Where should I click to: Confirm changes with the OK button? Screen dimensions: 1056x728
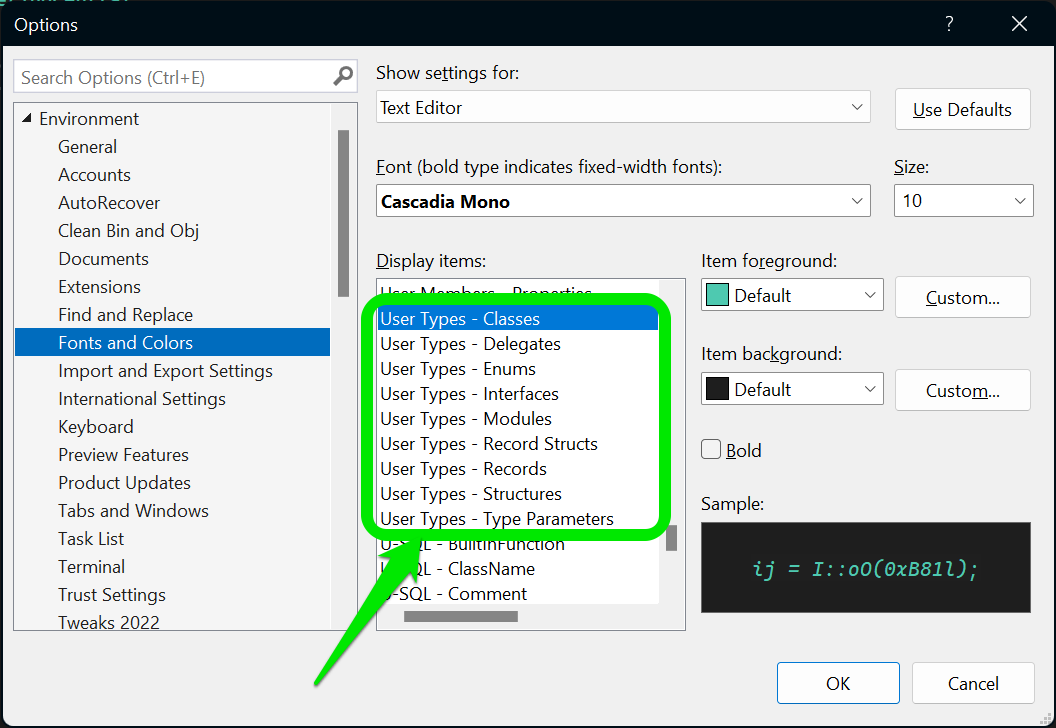click(x=838, y=683)
